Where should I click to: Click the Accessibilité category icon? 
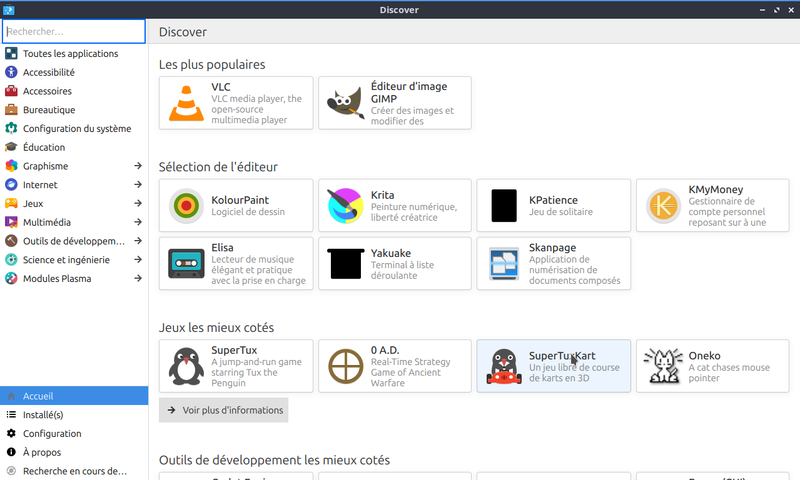click(x=11, y=72)
